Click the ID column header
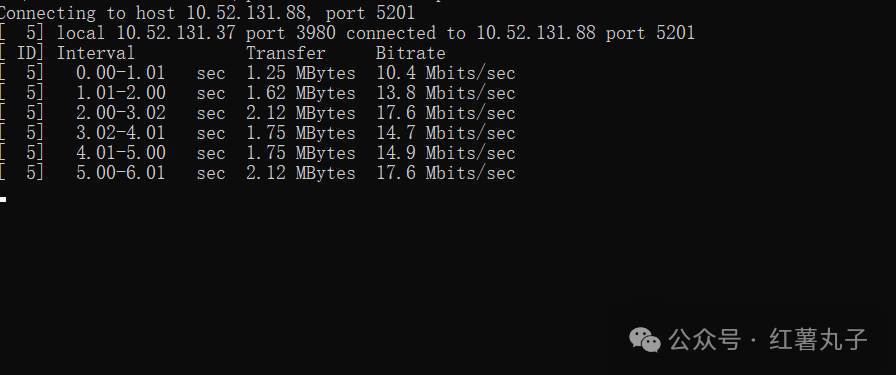Image resolution: width=896 pixels, height=375 pixels. coord(26,53)
